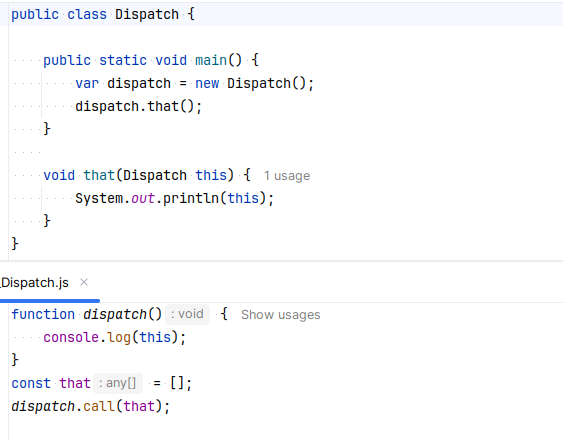Click the 'const that' declaration
The image size is (563, 441).
(51, 383)
